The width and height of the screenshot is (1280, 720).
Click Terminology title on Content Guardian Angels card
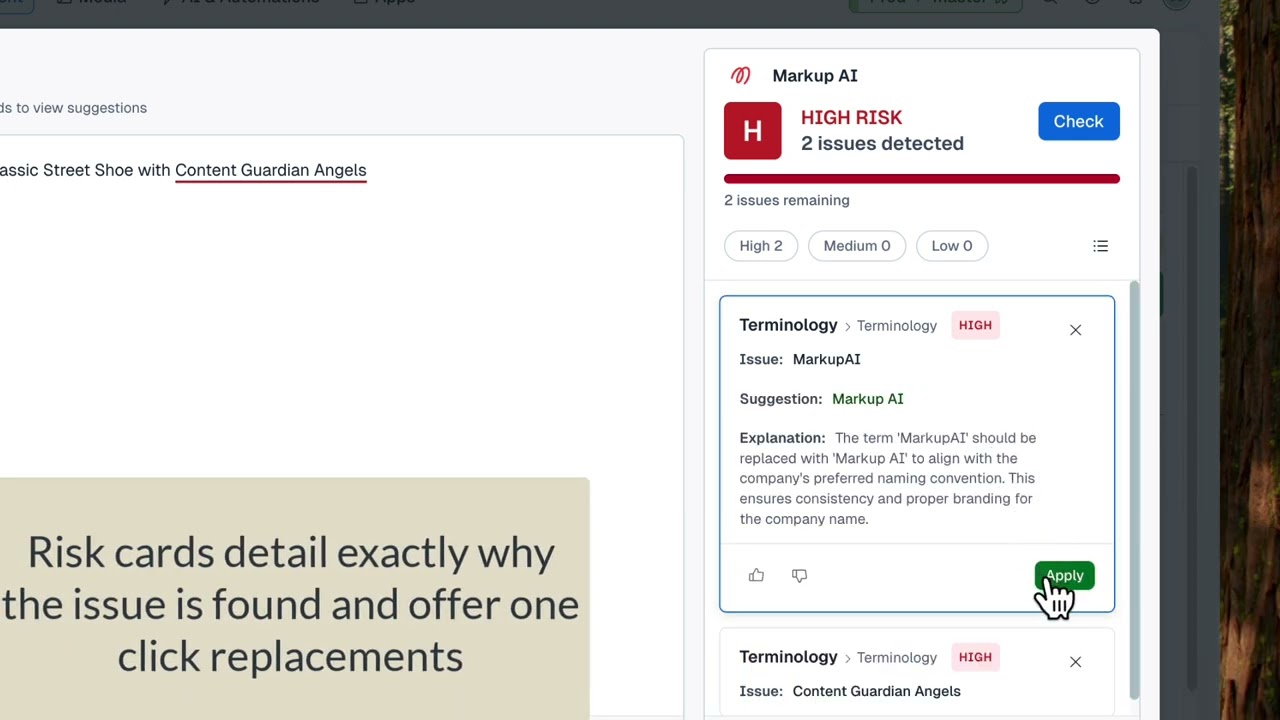(788, 657)
